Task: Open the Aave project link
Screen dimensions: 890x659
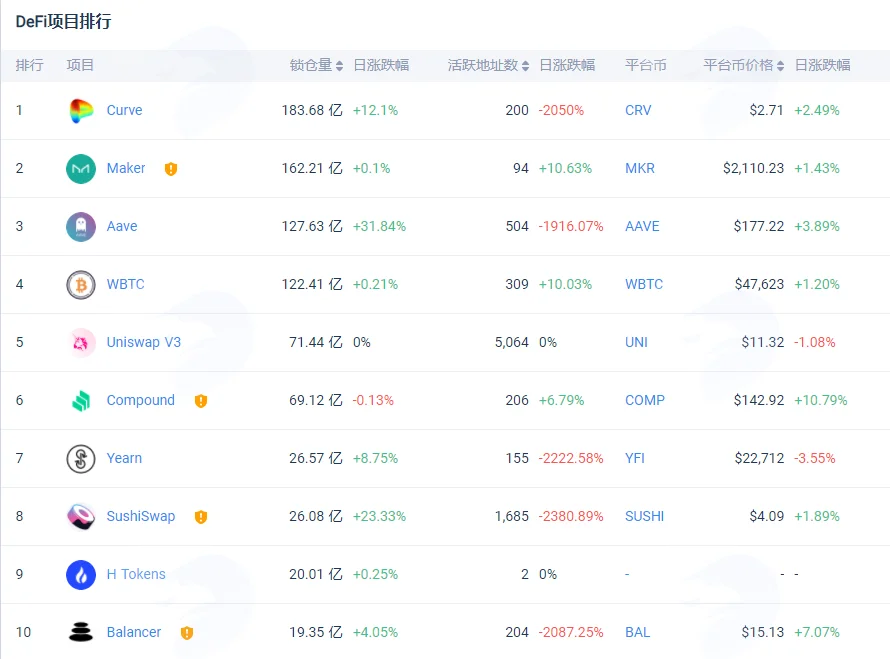Action: click(x=122, y=226)
